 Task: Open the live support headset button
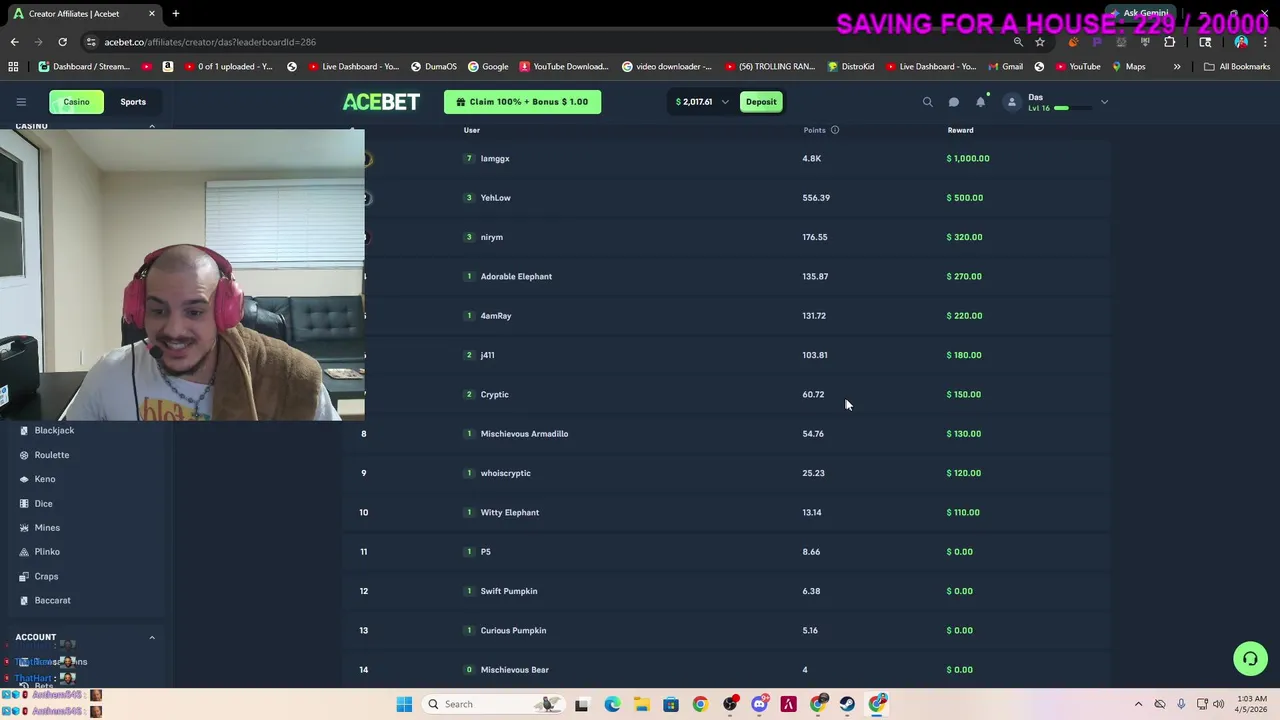(1250, 658)
